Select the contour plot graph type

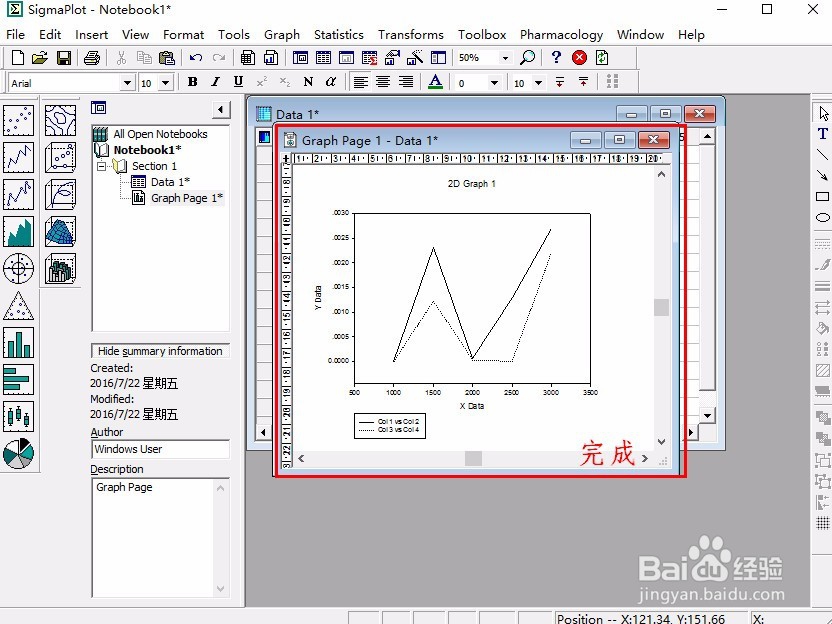60,120
